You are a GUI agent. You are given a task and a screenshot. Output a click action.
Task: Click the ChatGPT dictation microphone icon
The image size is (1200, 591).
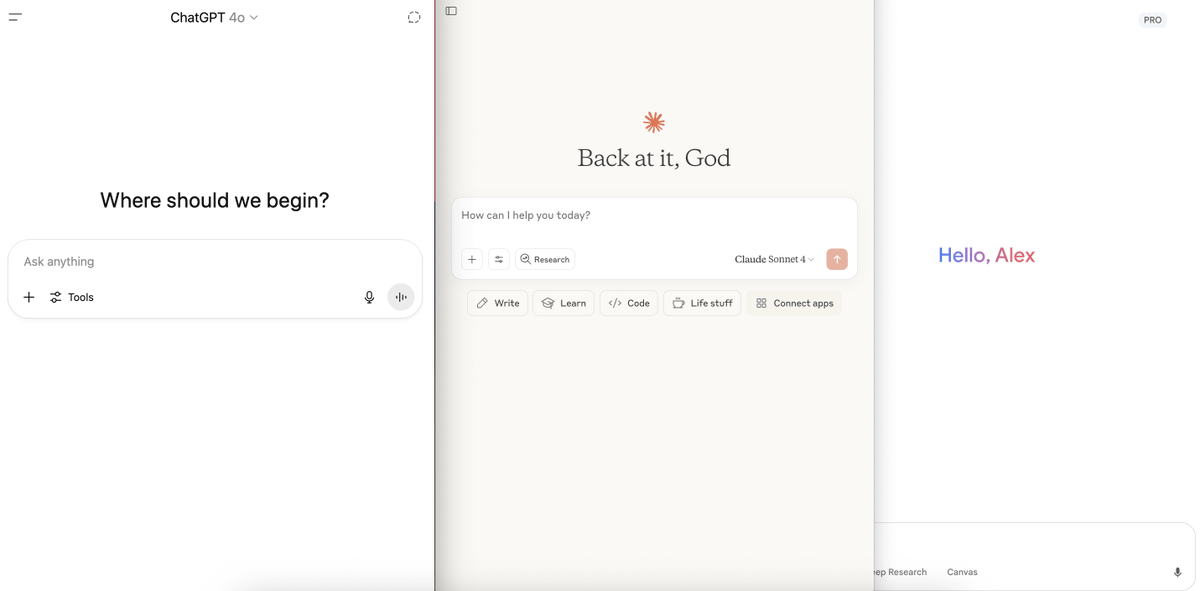click(369, 297)
